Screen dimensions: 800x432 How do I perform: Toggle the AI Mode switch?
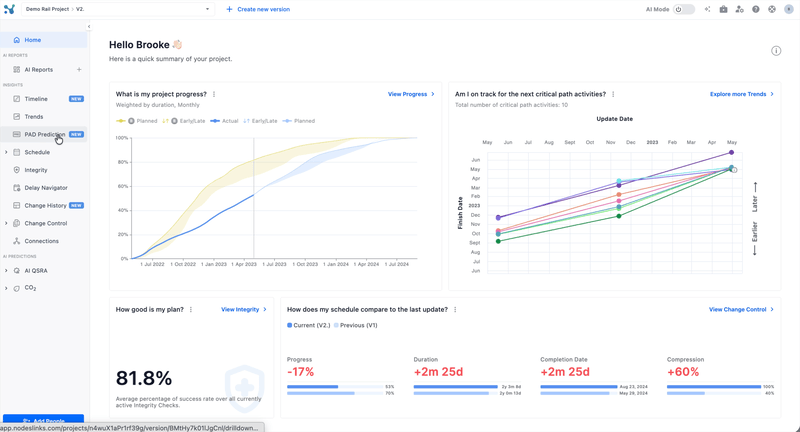pyautogui.click(x=684, y=10)
